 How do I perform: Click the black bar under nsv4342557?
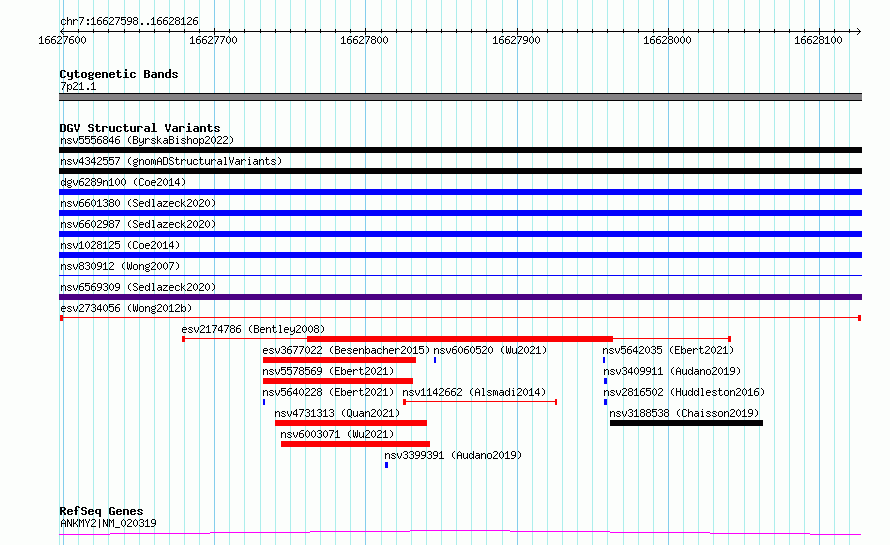(460, 171)
